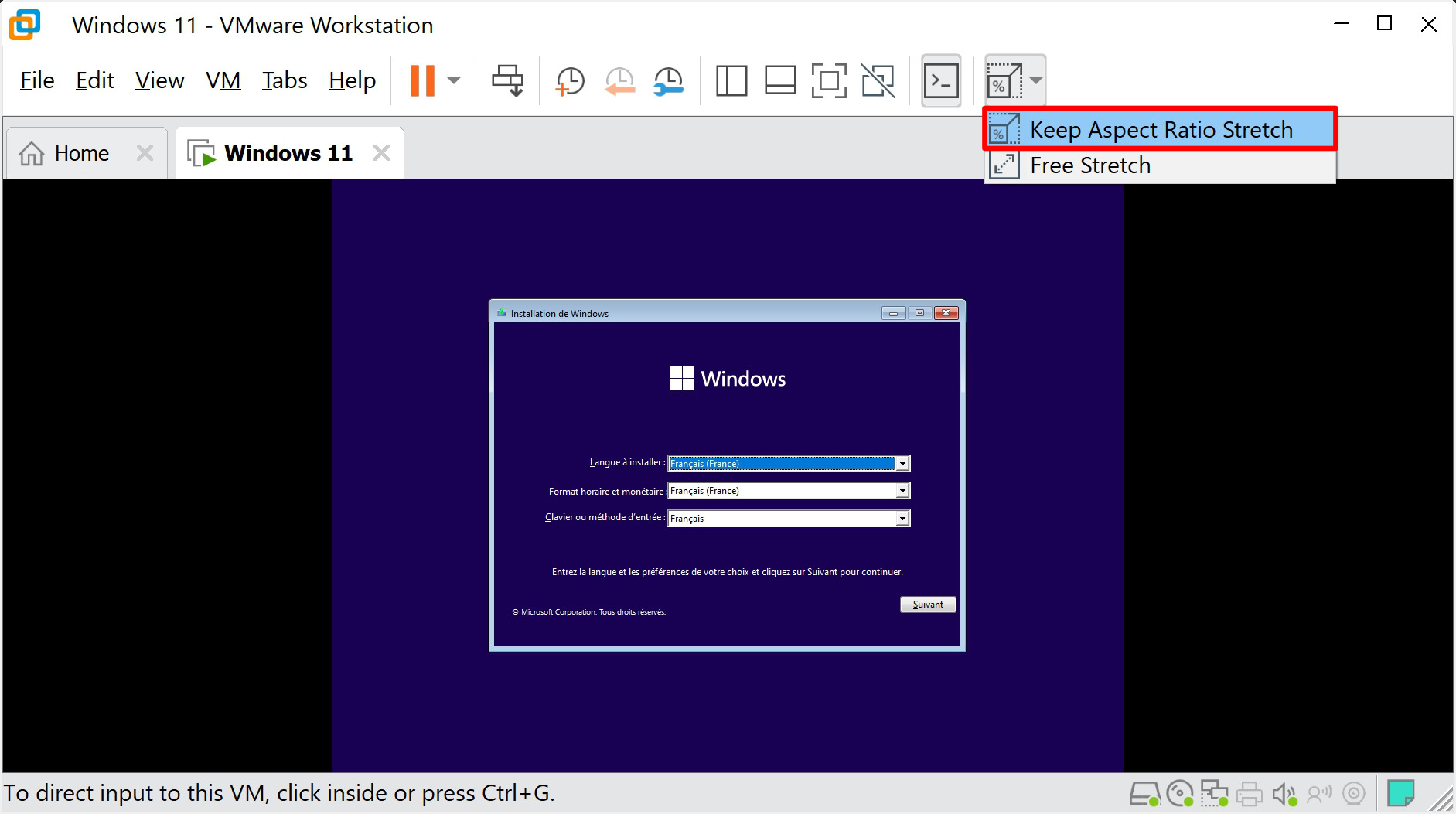
Task: Pause the virtual machine
Action: point(422,80)
